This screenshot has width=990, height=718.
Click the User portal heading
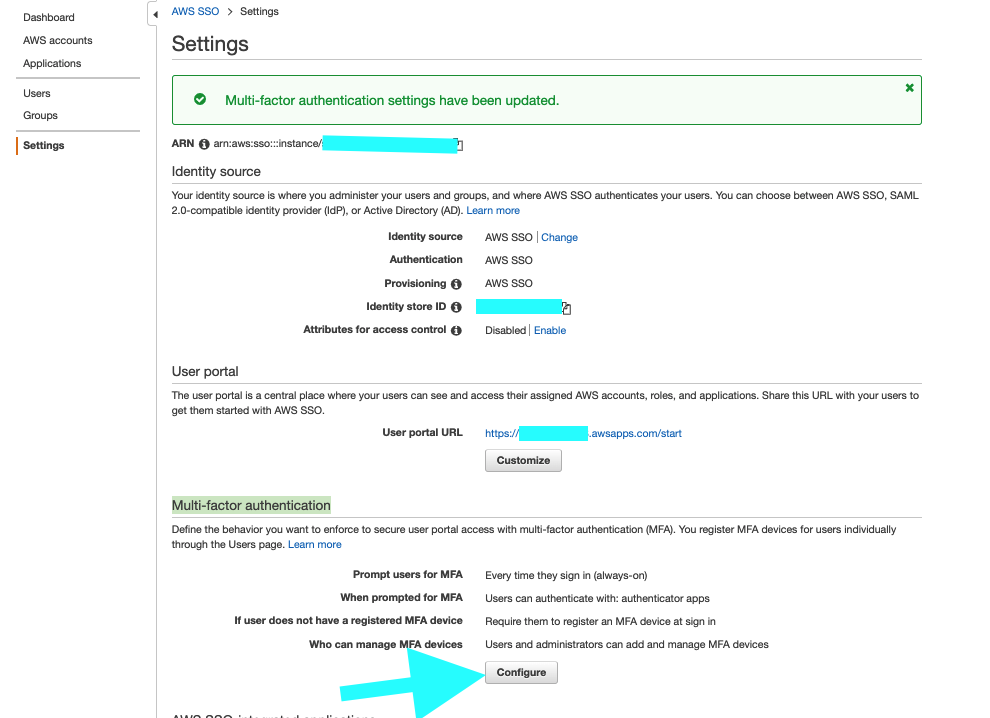point(205,371)
